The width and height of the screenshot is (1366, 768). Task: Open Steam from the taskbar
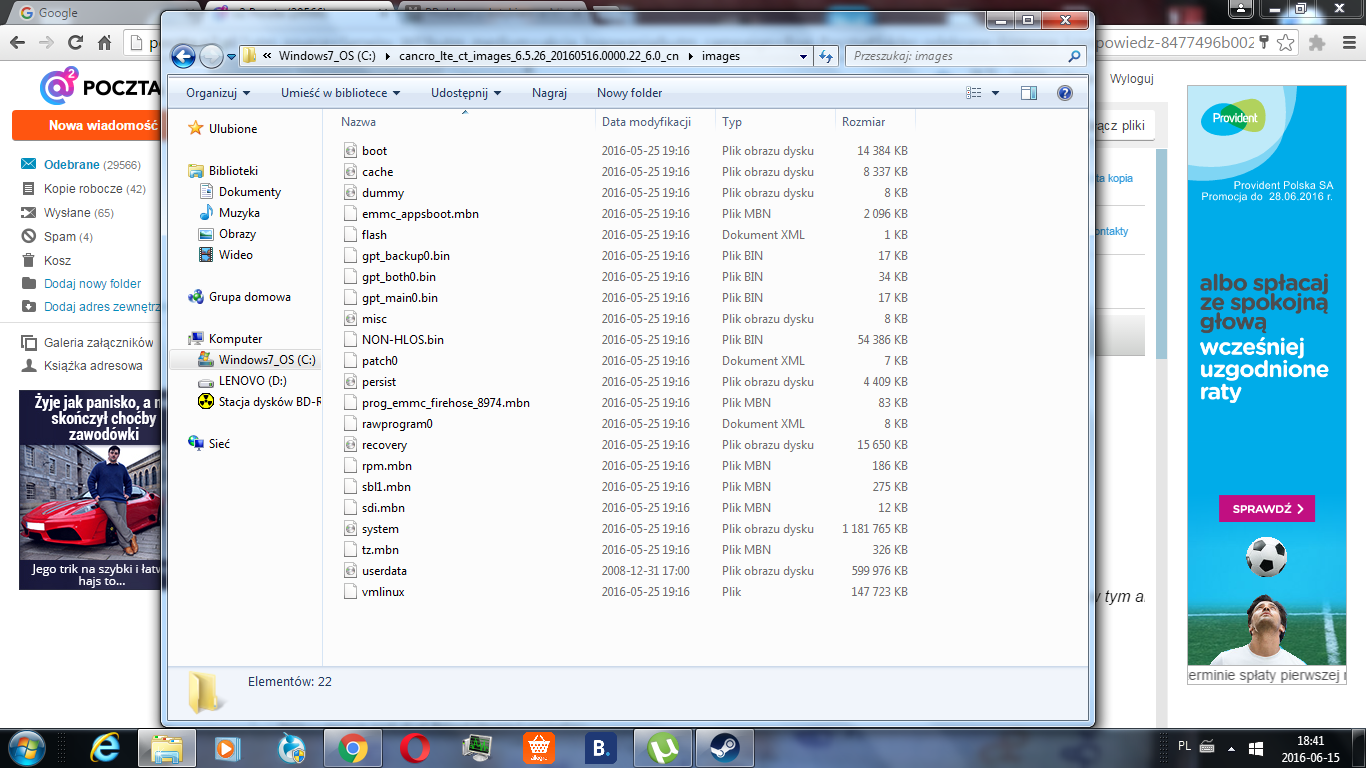click(724, 748)
